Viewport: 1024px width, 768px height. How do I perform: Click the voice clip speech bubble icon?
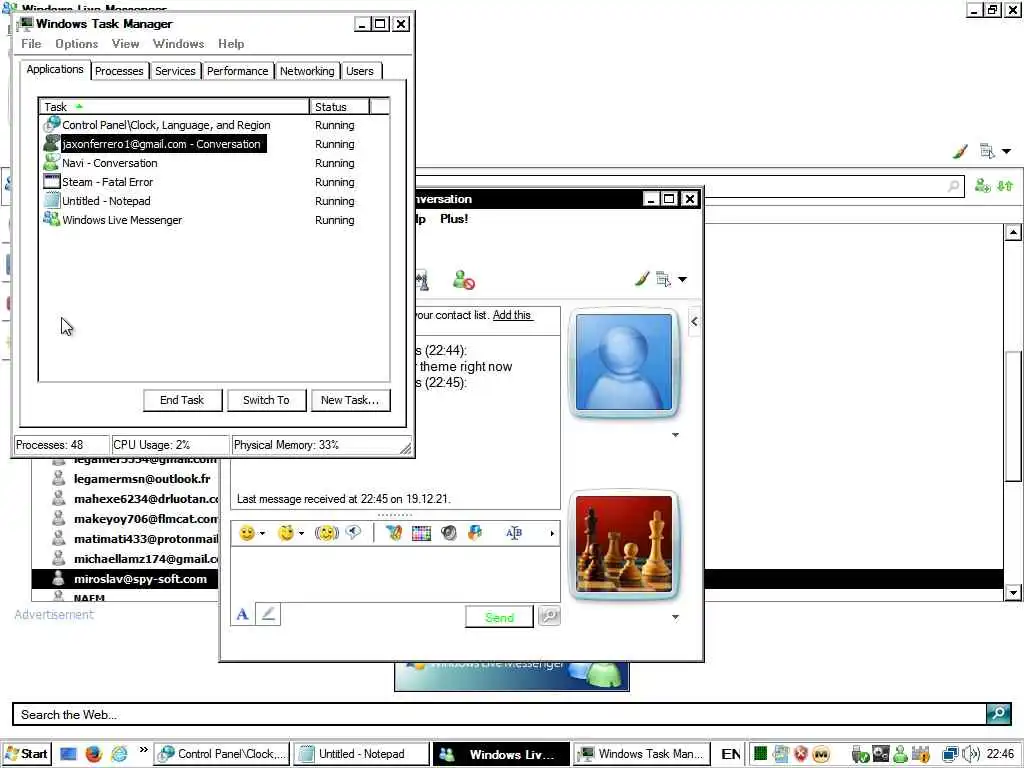pos(353,533)
